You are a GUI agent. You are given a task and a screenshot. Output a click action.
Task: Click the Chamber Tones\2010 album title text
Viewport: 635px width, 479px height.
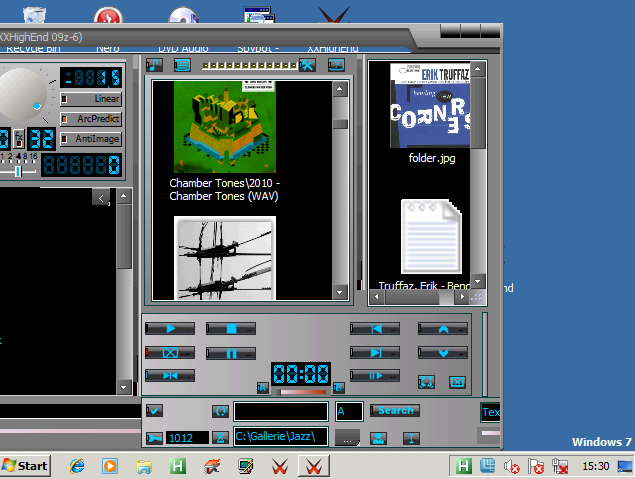click(x=224, y=189)
